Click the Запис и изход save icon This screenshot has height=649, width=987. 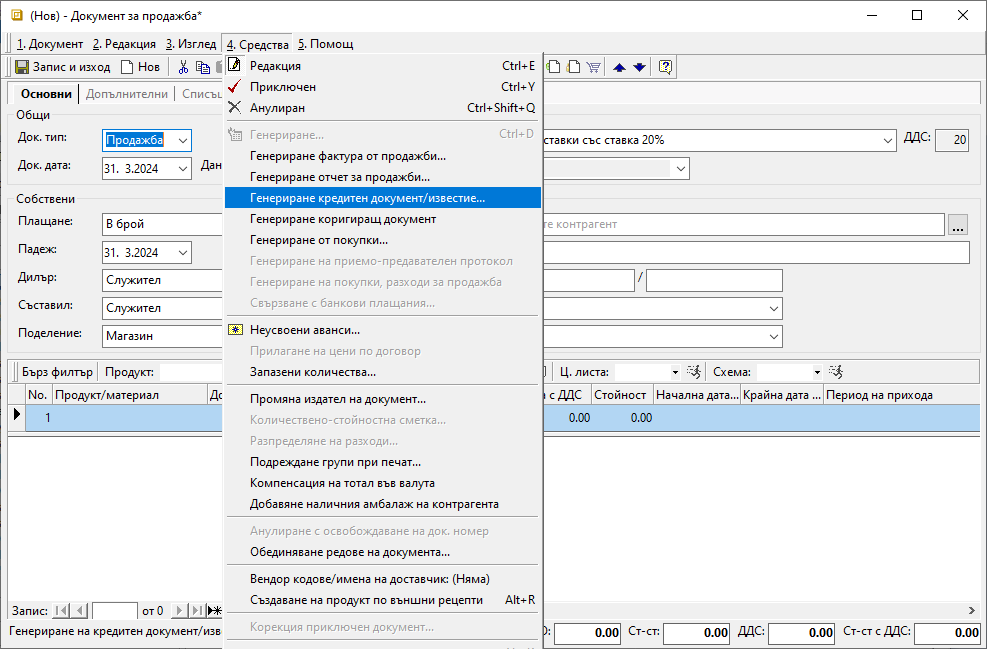pos(22,67)
